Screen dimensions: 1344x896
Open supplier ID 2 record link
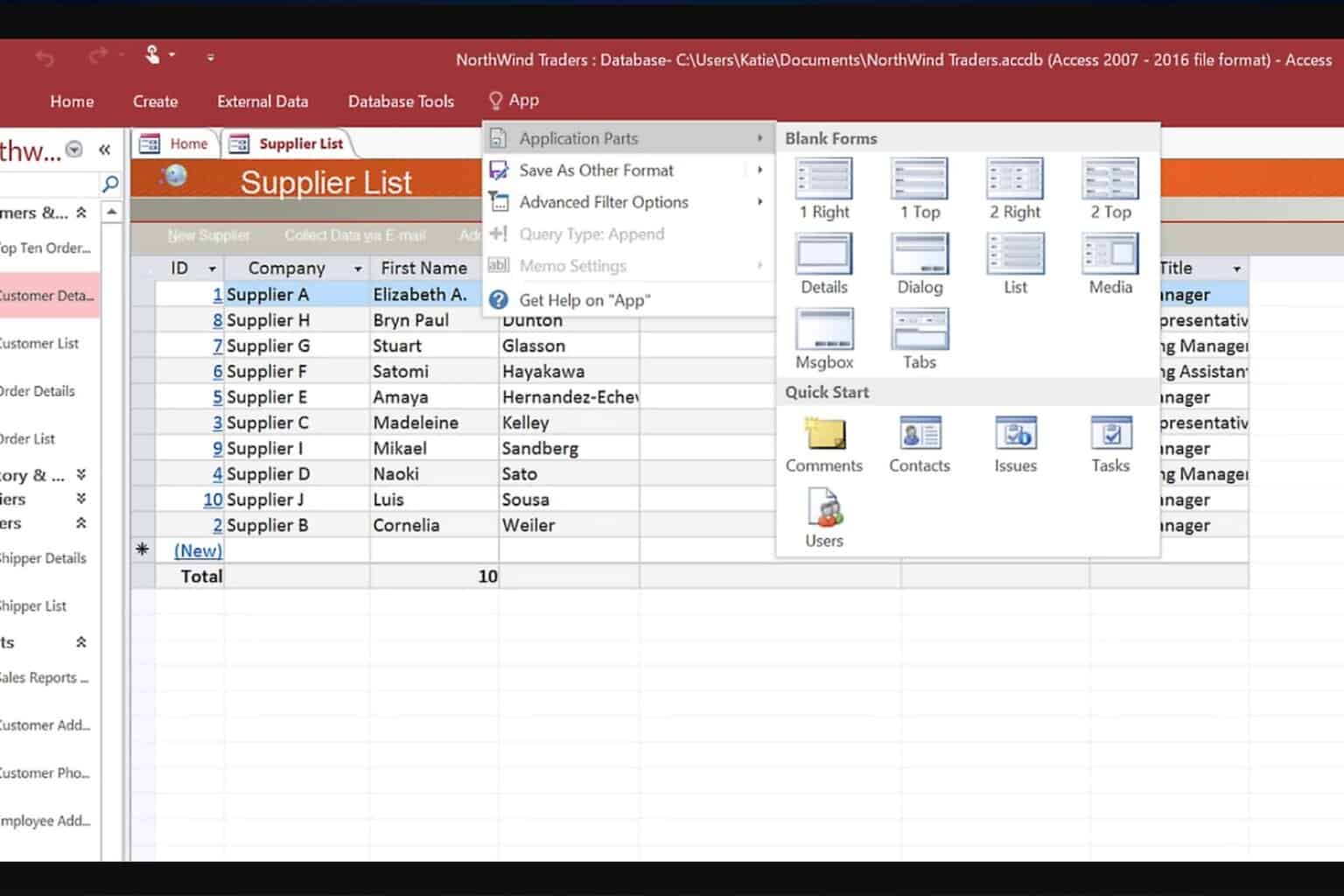pyautogui.click(x=218, y=525)
